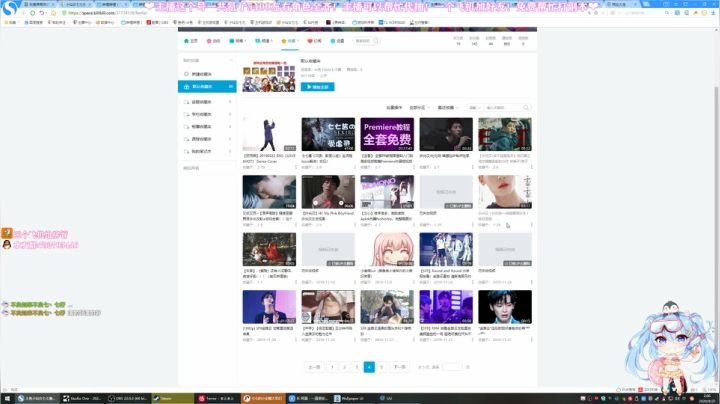The width and height of the screenshot is (720, 404).
Task: Select the favorites tab with star icon
Action: pyautogui.click(x=290, y=41)
